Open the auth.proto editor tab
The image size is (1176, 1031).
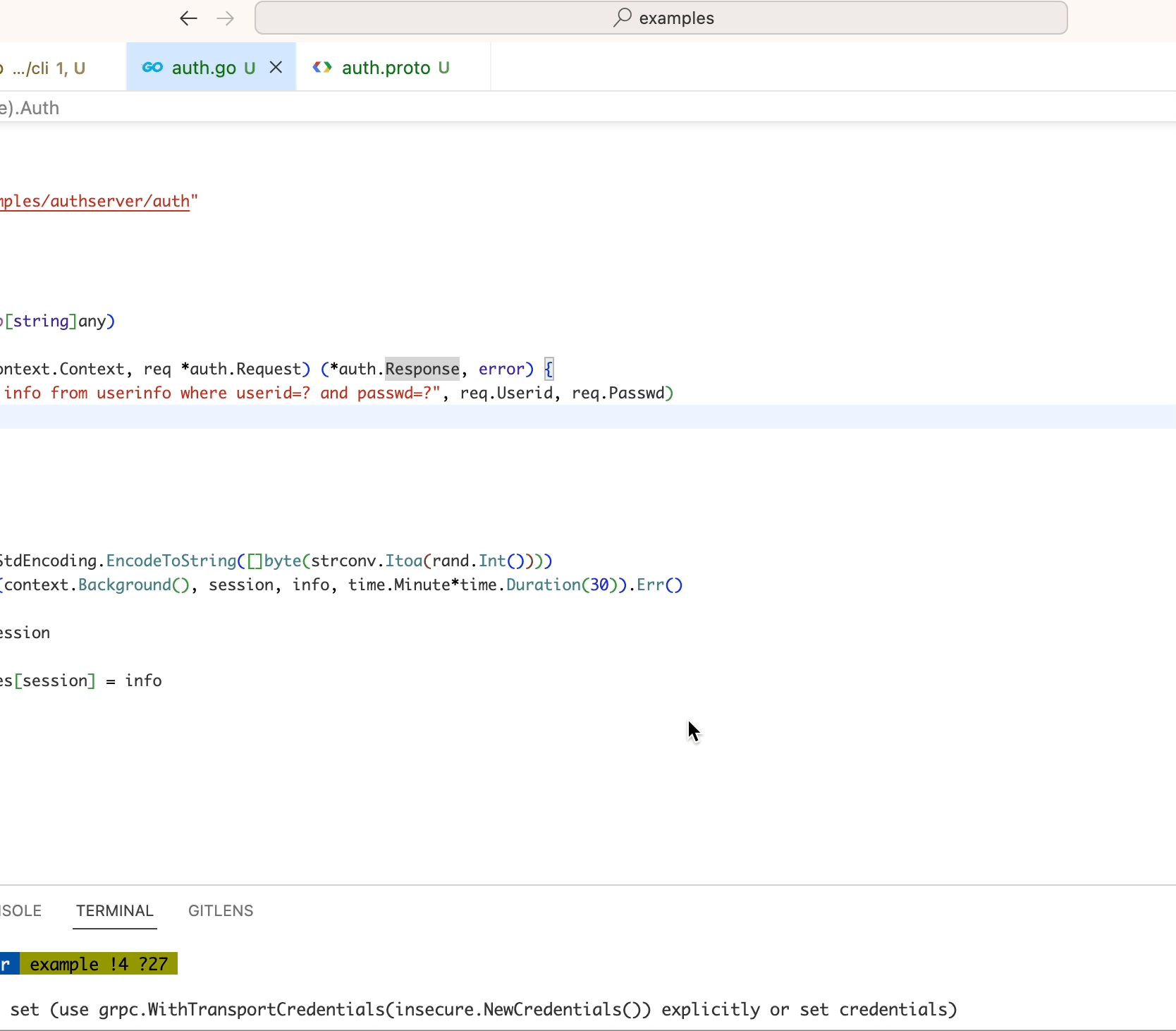[x=393, y=68]
